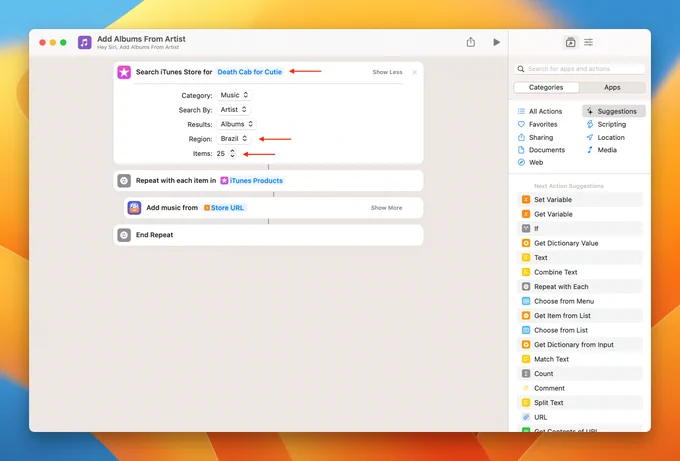Show the action library panel icon

pos(571,42)
